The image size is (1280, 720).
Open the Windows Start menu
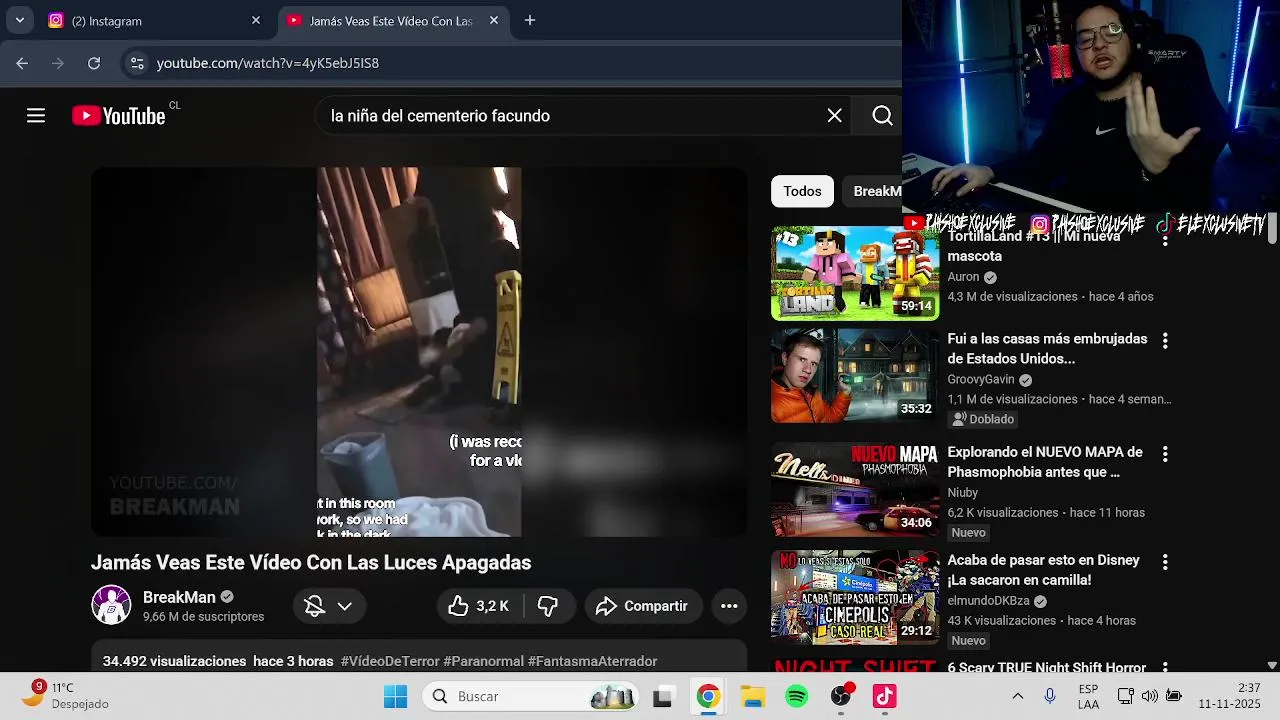(396, 696)
